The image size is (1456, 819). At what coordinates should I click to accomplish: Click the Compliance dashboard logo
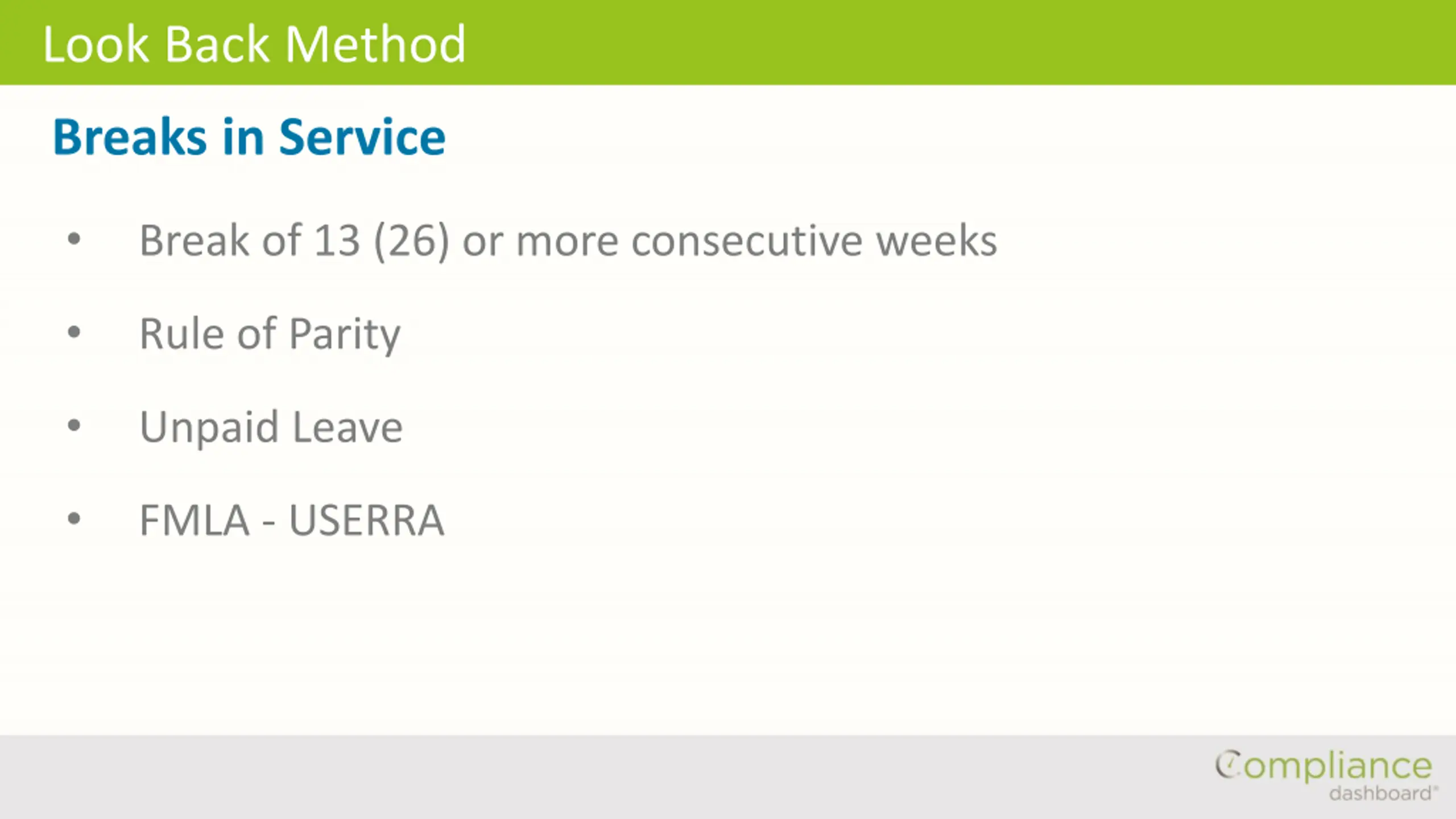(x=1325, y=775)
